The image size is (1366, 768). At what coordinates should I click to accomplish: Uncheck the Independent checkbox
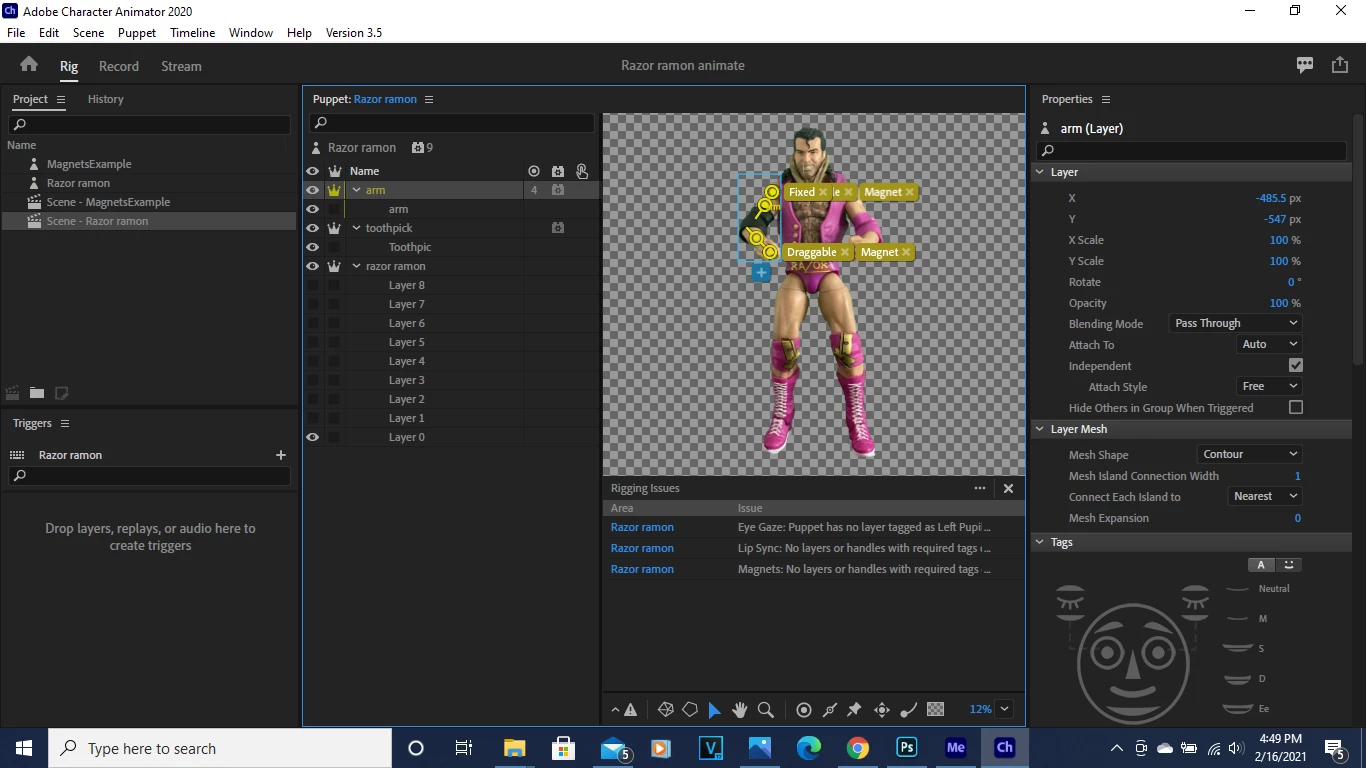(1296, 366)
